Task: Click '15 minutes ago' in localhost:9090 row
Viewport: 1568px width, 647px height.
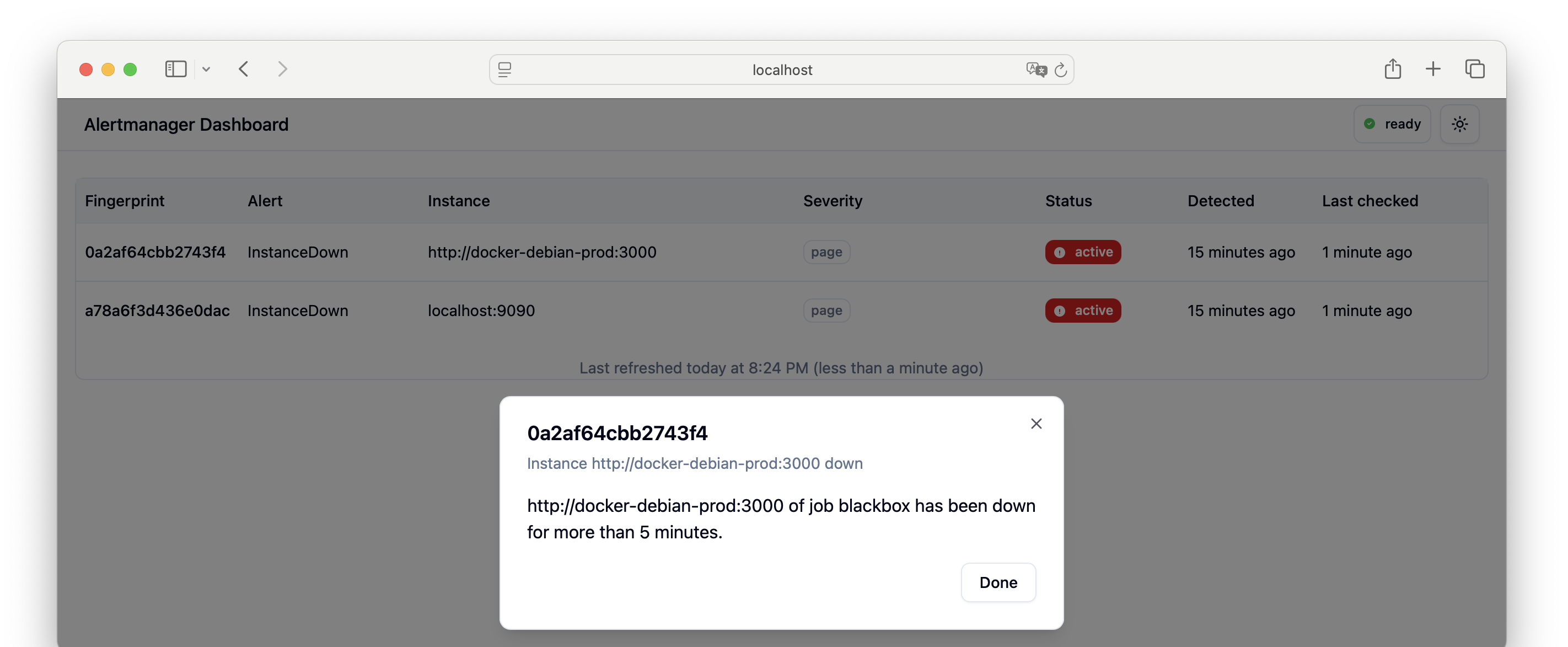Action: click(x=1241, y=311)
